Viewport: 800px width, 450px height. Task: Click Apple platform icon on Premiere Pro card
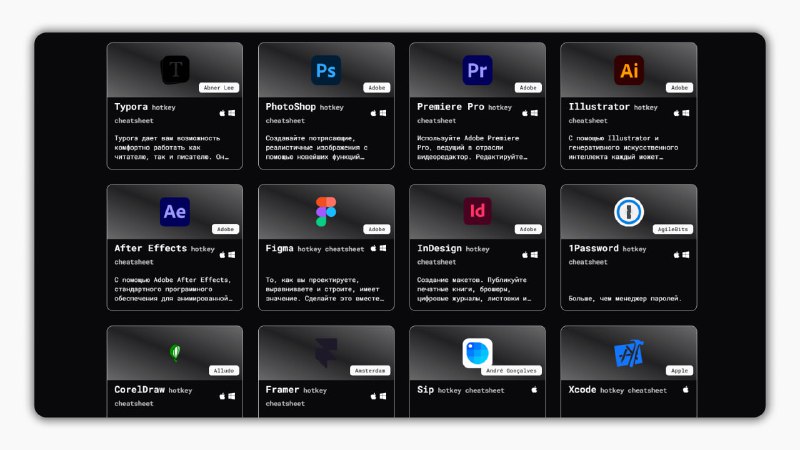pyautogui.click(x=524, y=113)
